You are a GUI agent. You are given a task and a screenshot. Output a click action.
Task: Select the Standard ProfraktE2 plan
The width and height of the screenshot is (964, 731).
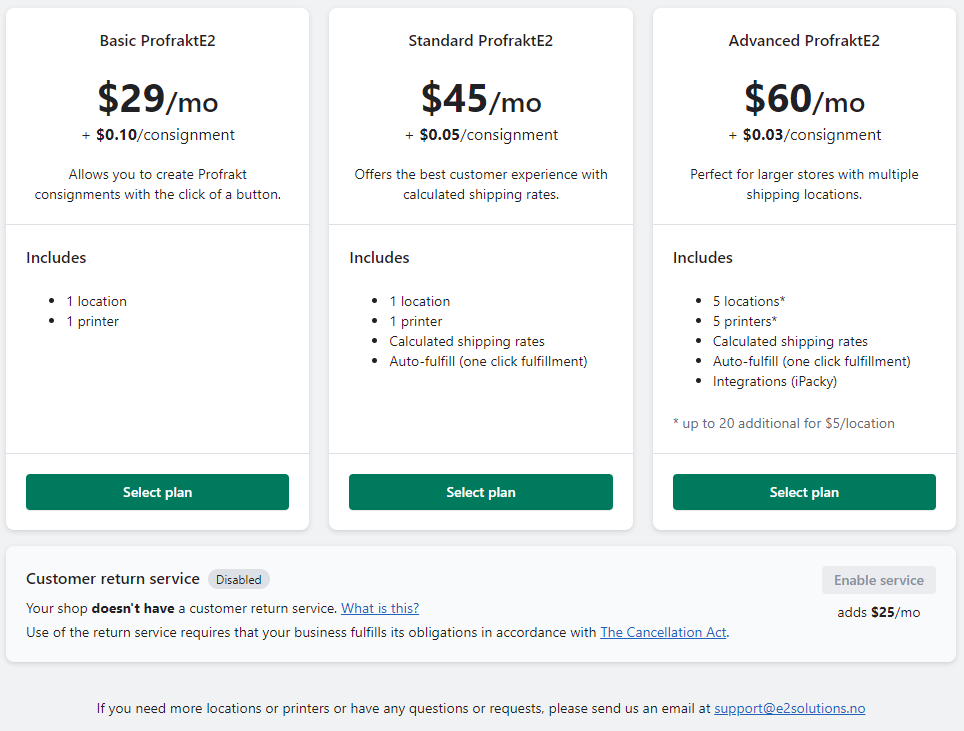pos(480,492)
